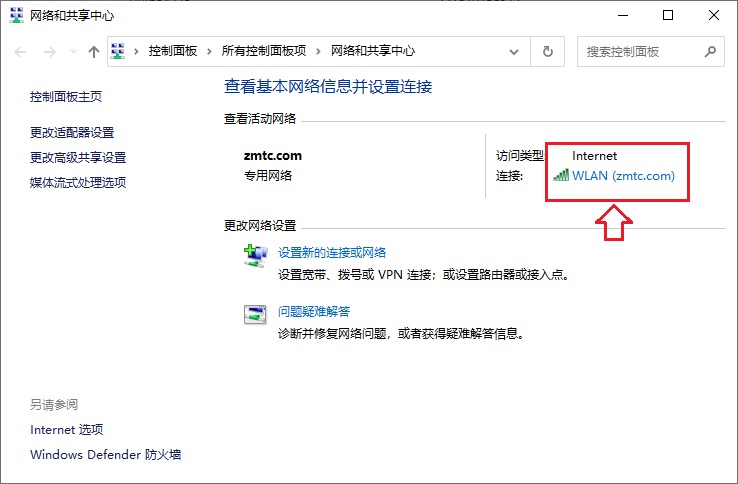
Task: Select 控制面板 in the breadcrumb path
Action: pyautogui.click(x=173, y=51)
